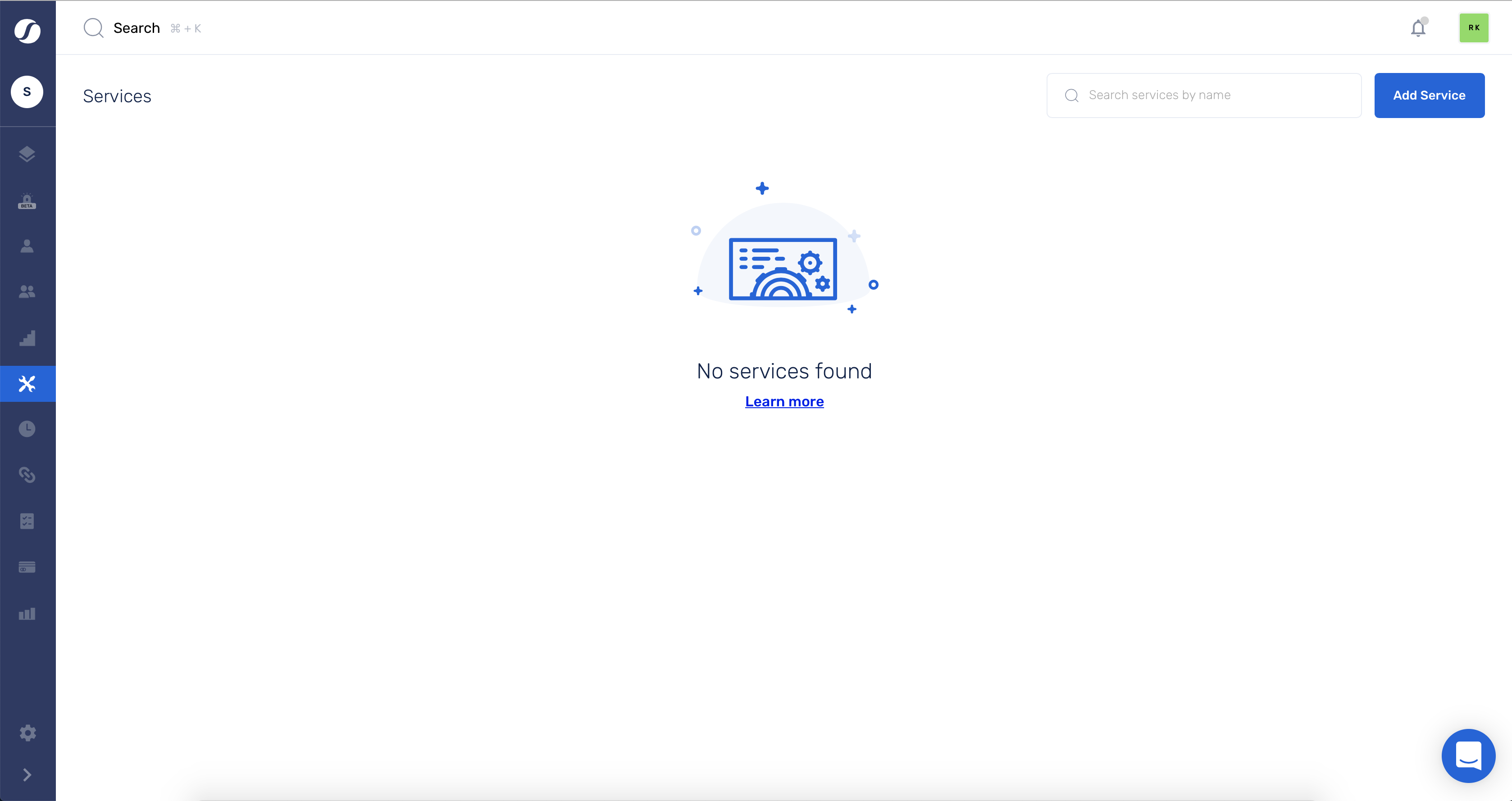The height and width of the screenshot is (801, 1512).
Task: Click the Learn more link
Action: [x=784, y=401]
